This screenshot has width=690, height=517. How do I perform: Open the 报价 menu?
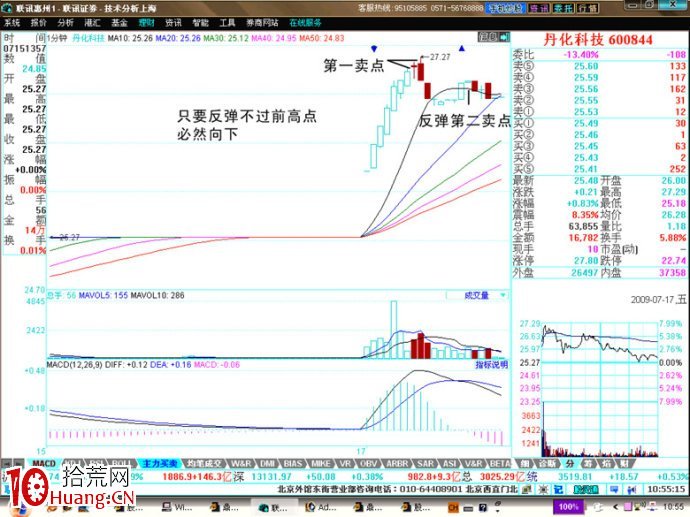pos(39,23)
